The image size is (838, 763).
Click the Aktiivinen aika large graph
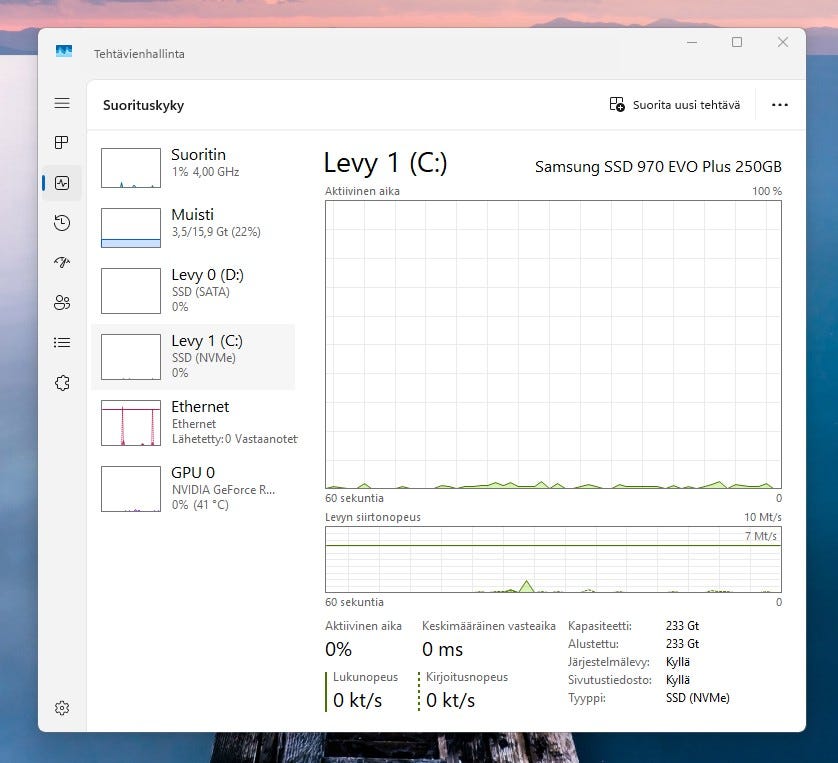point(553,345)
